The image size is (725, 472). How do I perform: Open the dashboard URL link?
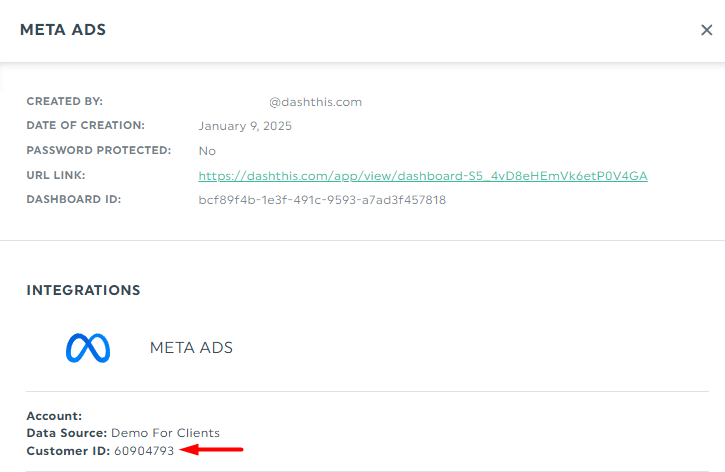click(423, 176)
